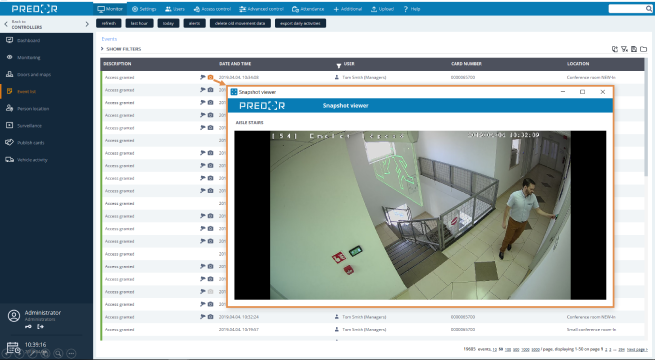Click the camera image in Snapshot viewer
655x360 pixels.
tap(420, 215)
